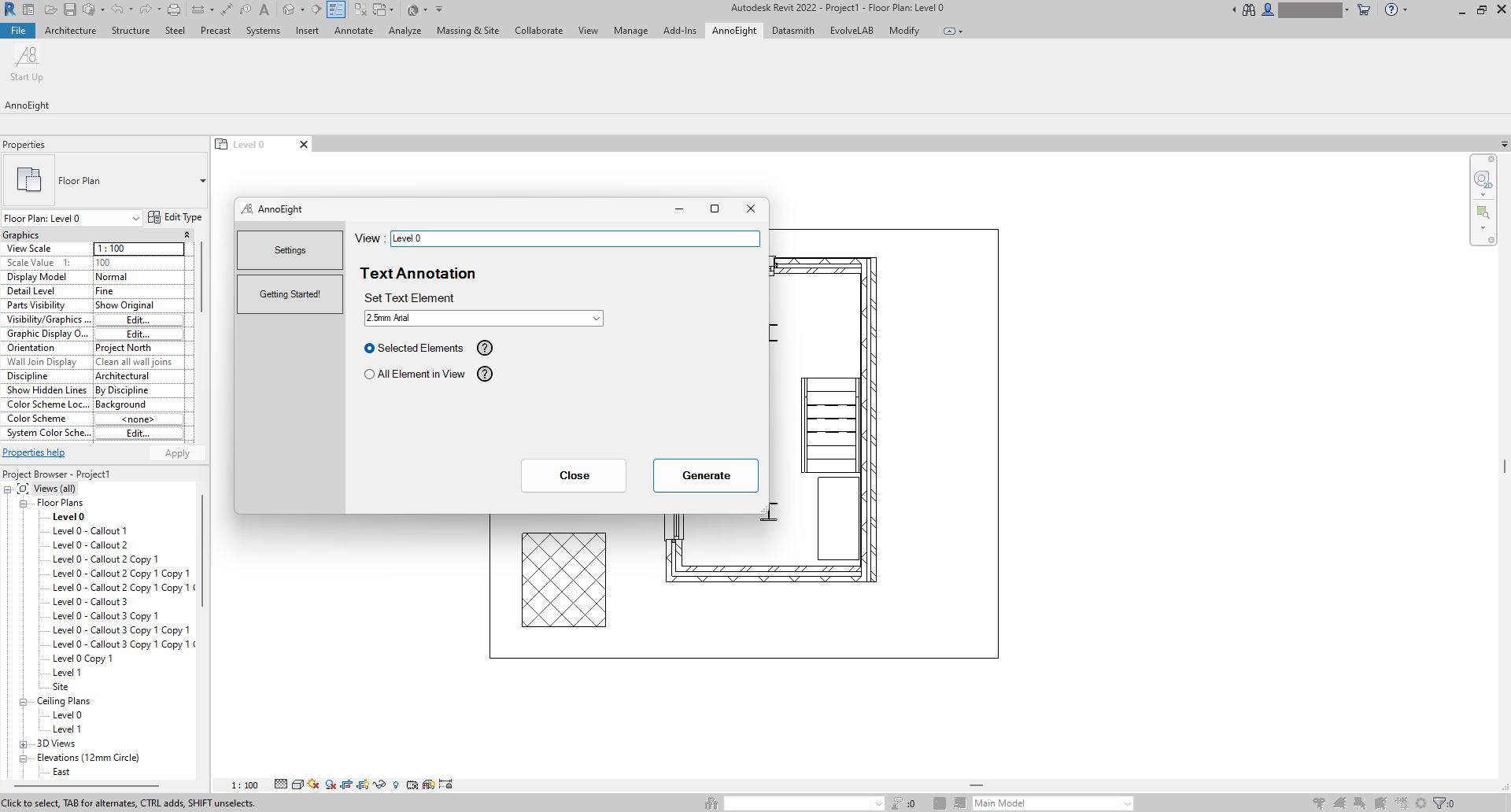Toggle Sun Path icon in view control bar
The width and height of the screenshot is (1511, 812).
pos(314,784)
